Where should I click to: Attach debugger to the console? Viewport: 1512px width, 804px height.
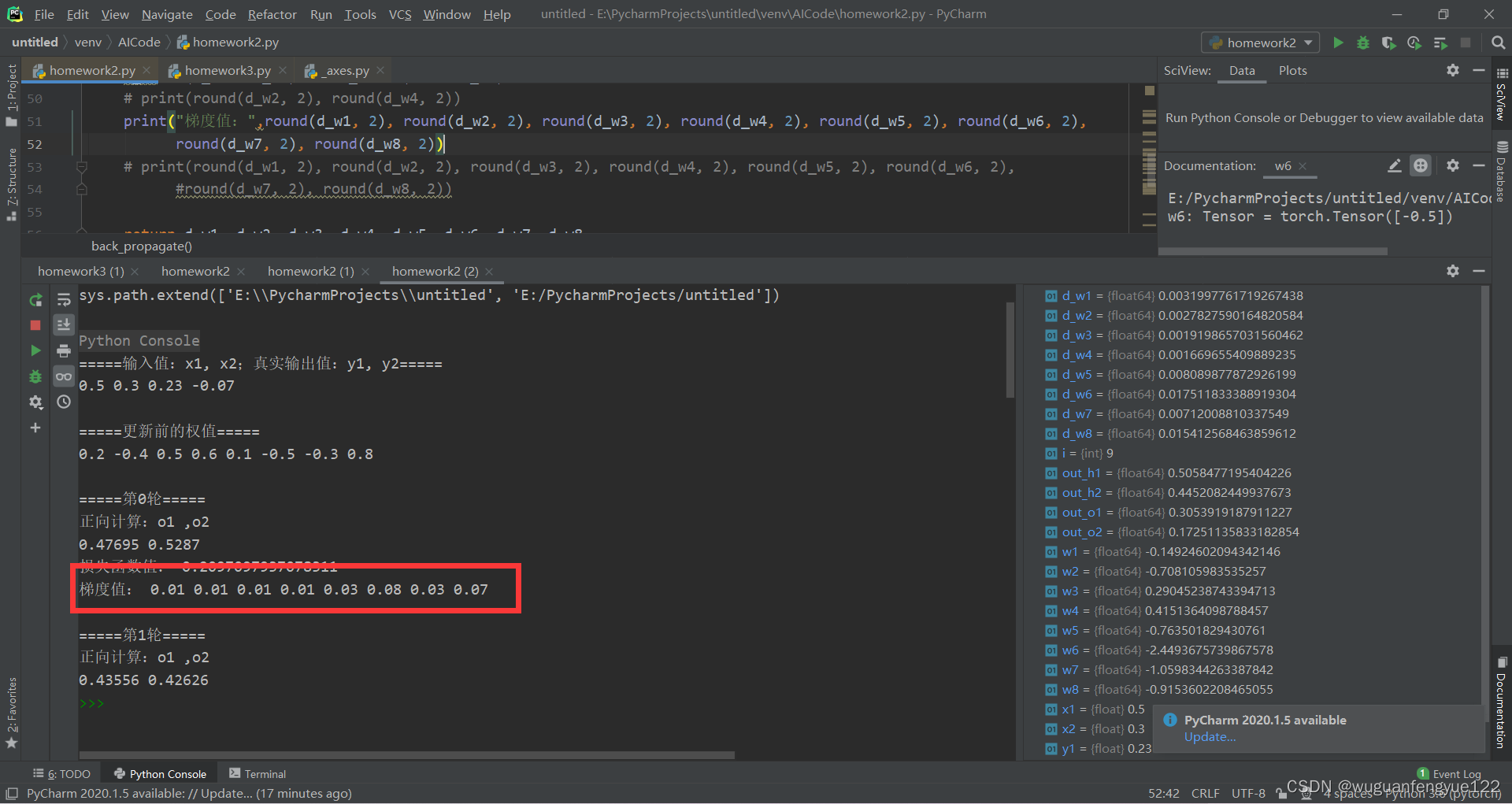coord(35,376)
